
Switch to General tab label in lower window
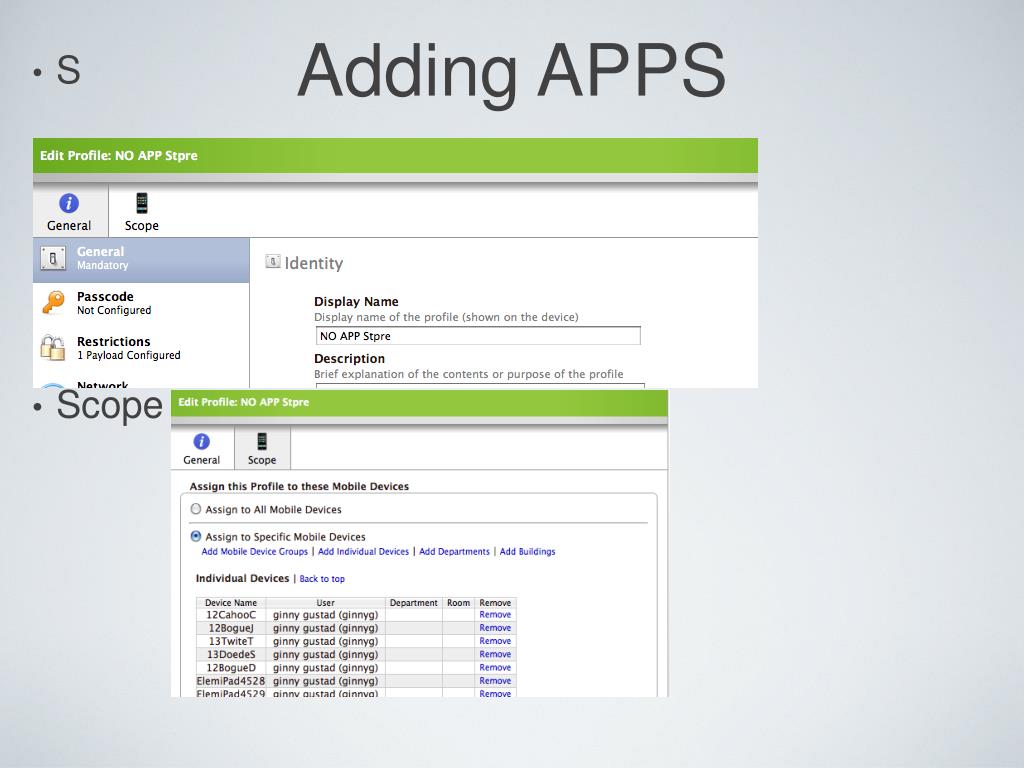[202, 460]
